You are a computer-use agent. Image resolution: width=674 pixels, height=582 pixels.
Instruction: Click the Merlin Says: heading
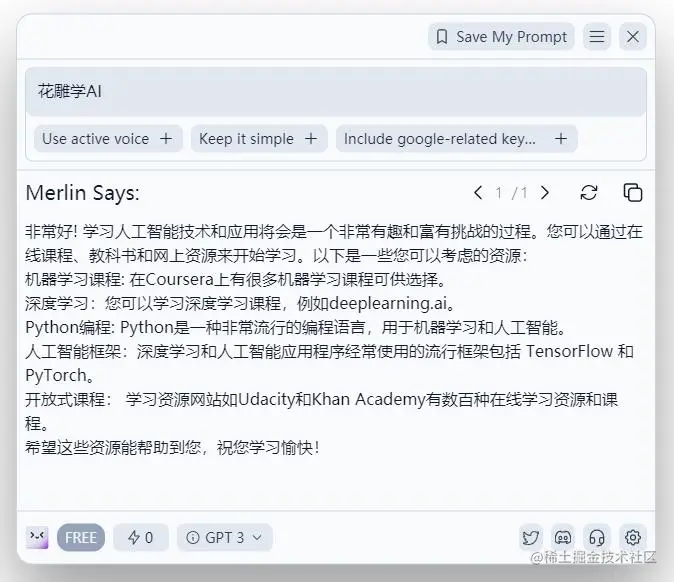tap(83, 193)
